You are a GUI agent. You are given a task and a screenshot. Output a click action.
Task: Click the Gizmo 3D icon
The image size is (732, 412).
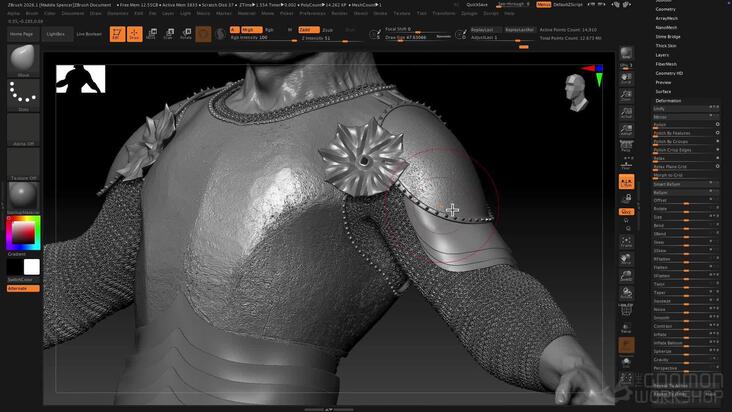tap(203, 34)
